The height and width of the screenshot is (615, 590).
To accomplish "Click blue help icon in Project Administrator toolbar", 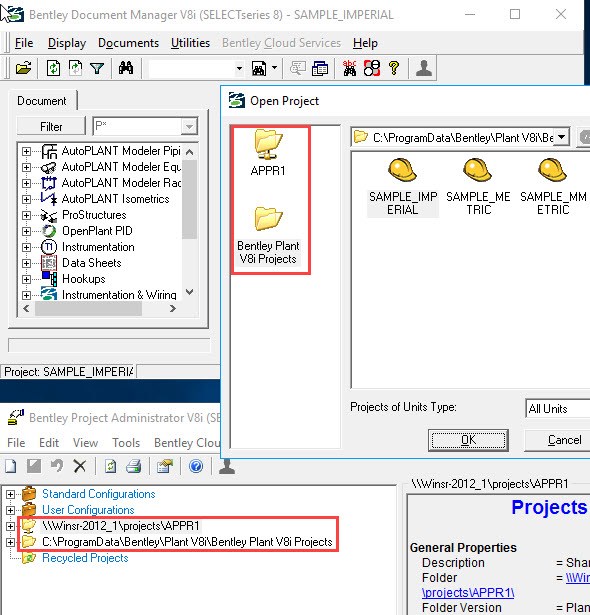I will (x=196, y=466).
